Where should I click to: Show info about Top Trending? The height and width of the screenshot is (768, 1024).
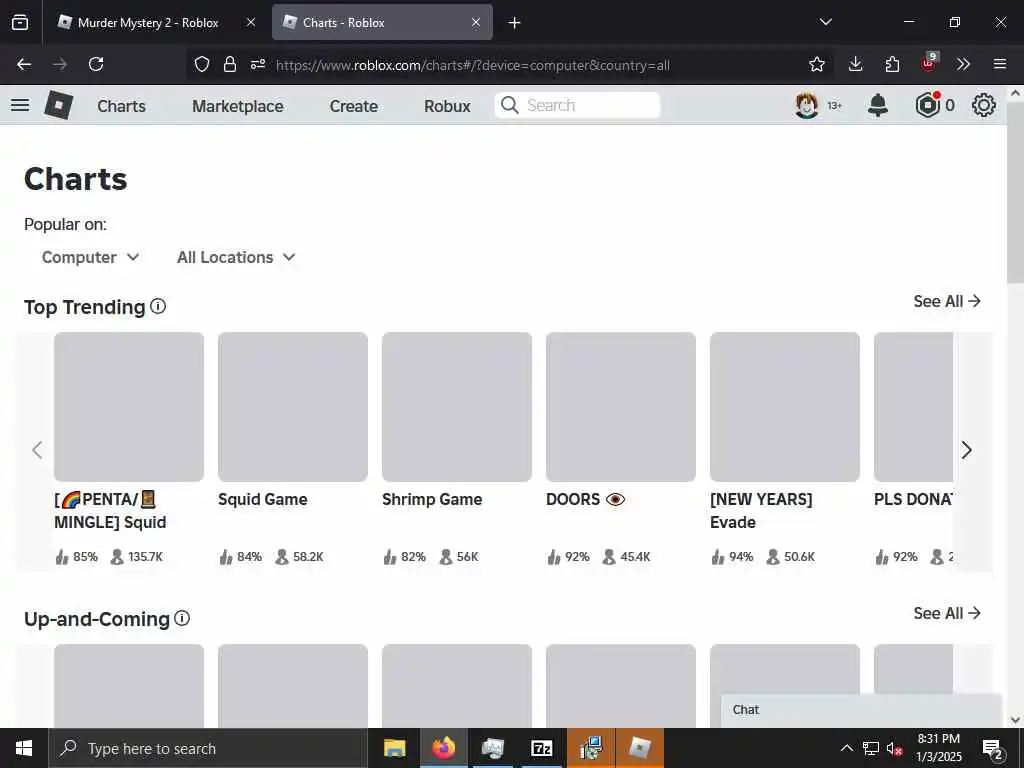(x=158, y=306)
